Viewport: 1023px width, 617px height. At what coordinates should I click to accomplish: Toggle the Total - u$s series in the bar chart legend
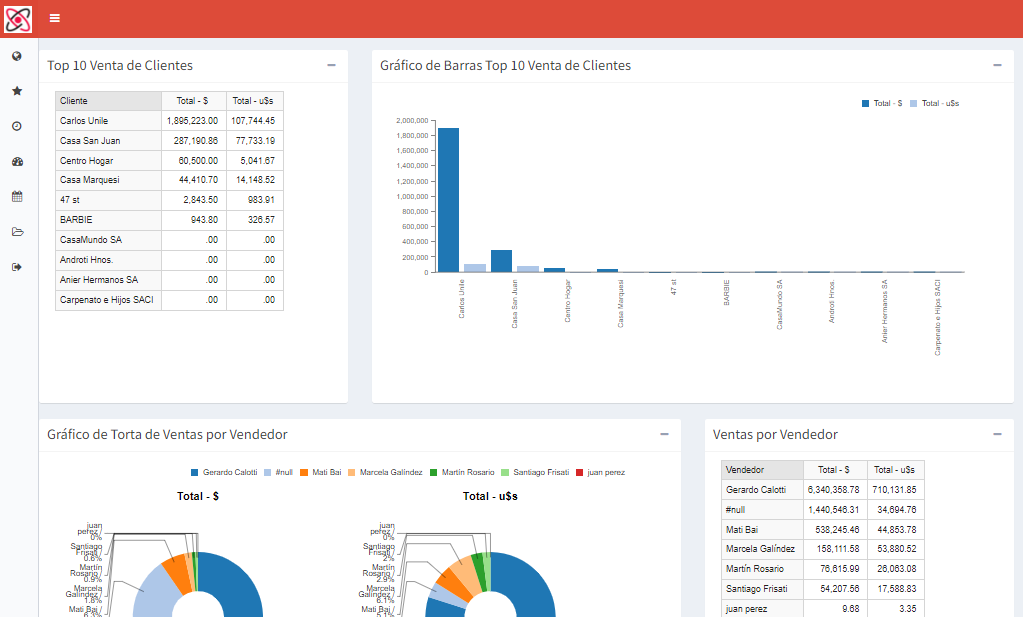(935, 103)
